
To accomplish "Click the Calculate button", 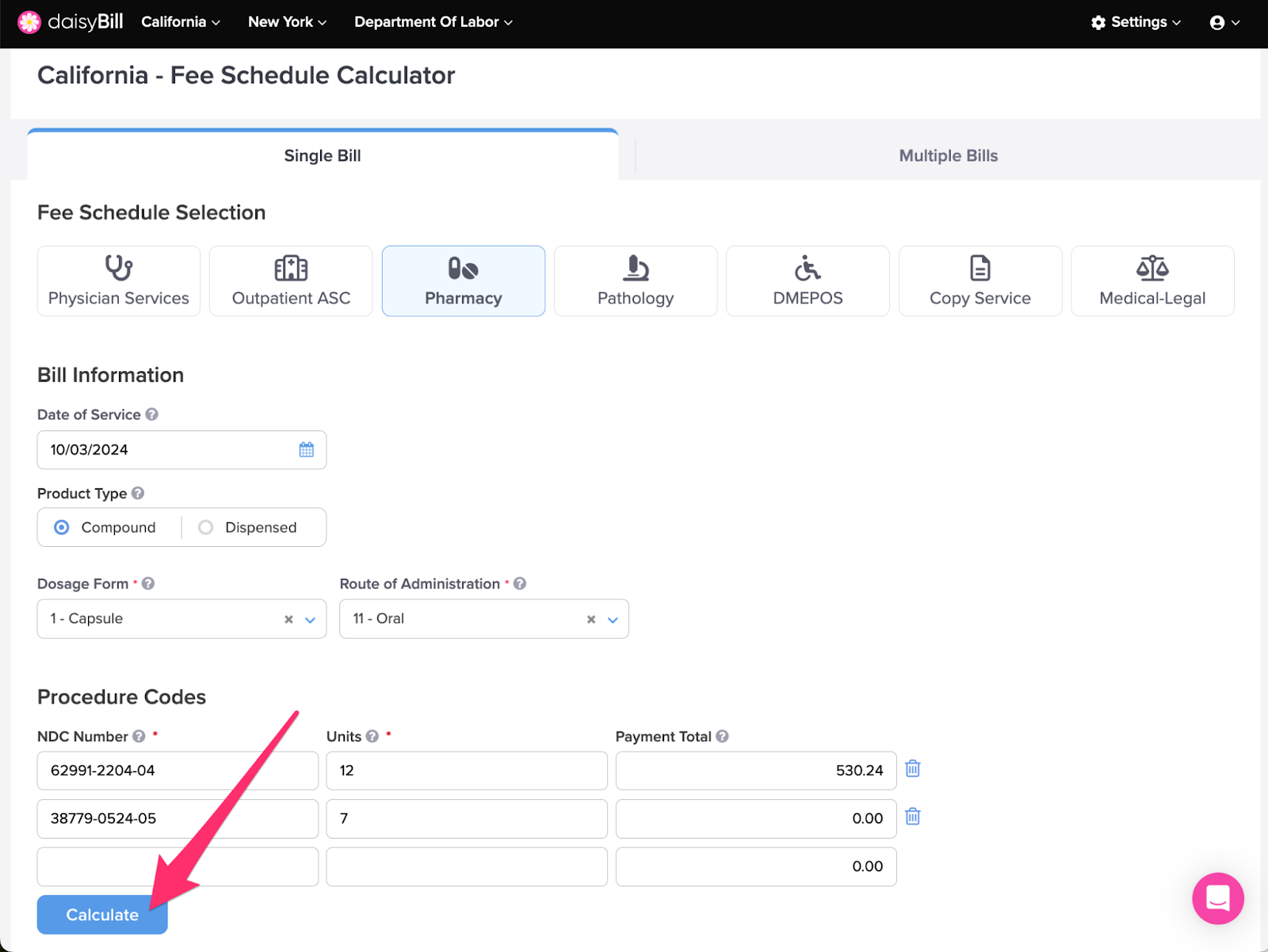I will pyautogui.click(x=102, y=915).
